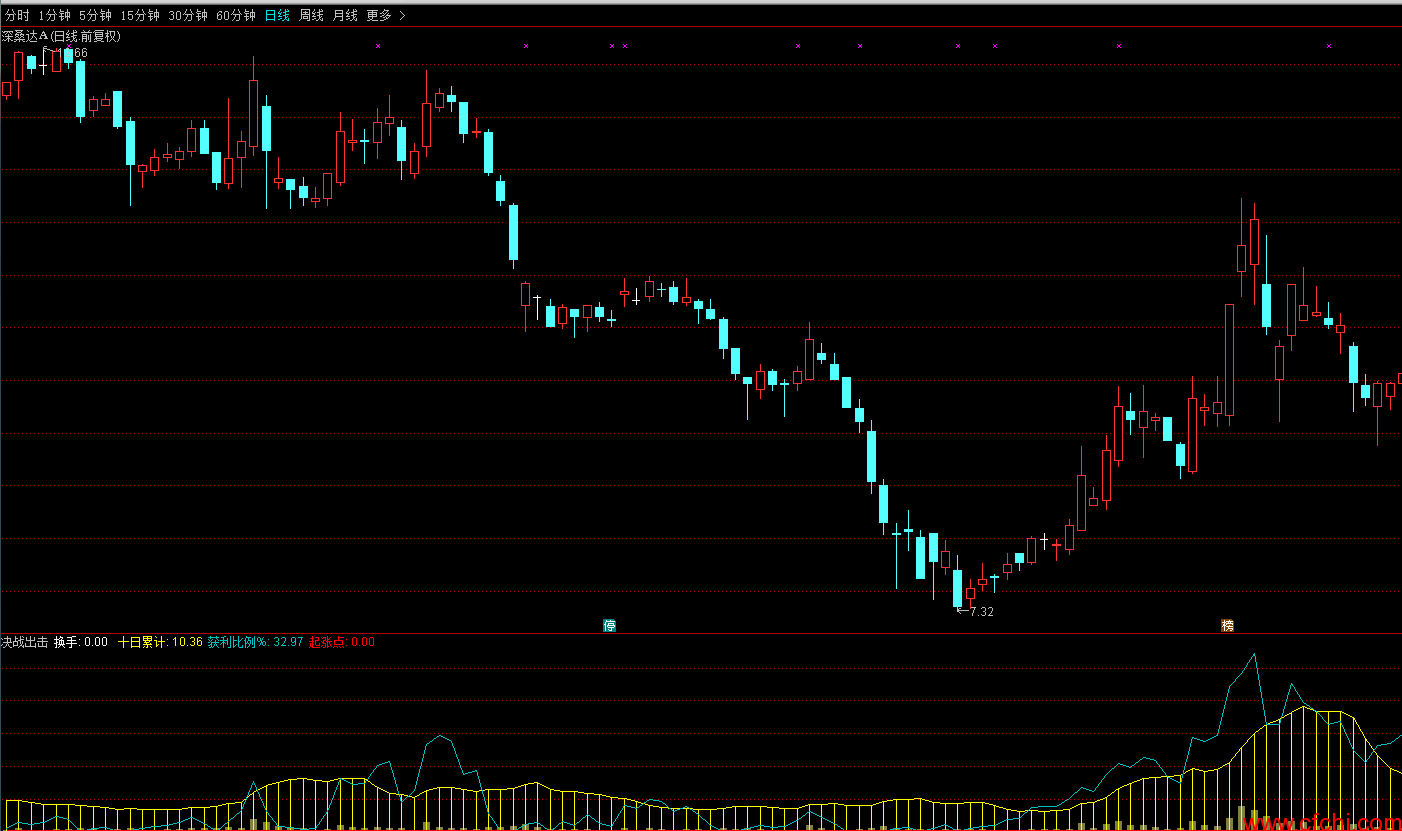Select the 1分钟 period tab
1402x831 pixels.
click(x=54, y=15)
